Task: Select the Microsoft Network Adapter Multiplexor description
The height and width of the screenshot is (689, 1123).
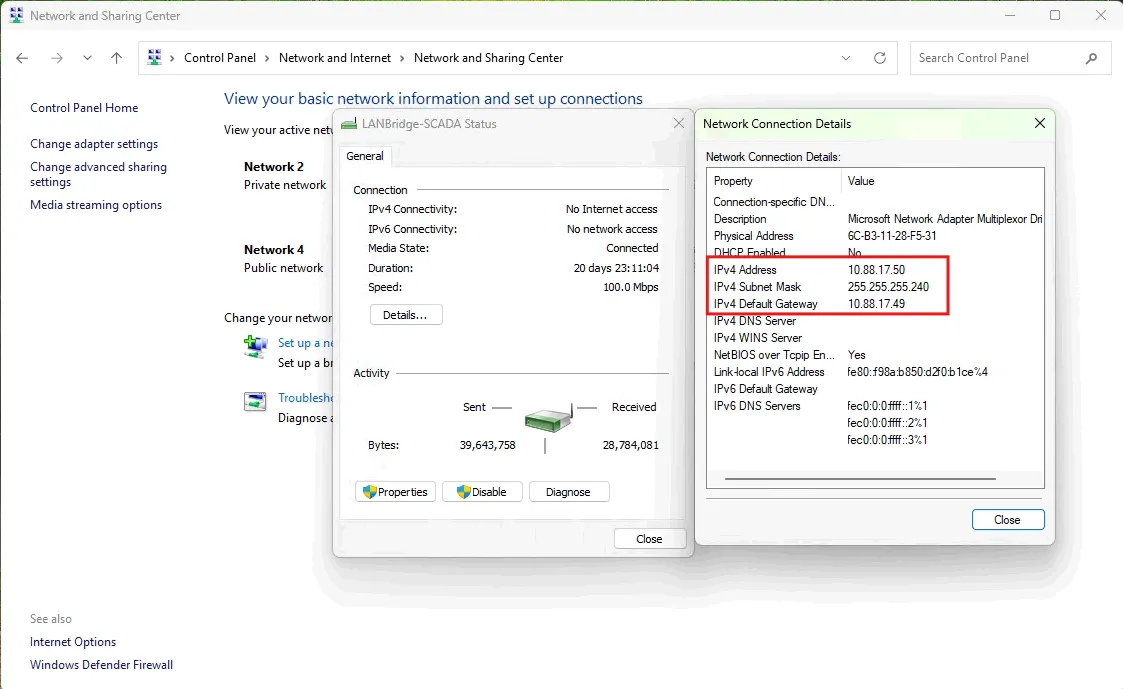Action: coord(945,219)
